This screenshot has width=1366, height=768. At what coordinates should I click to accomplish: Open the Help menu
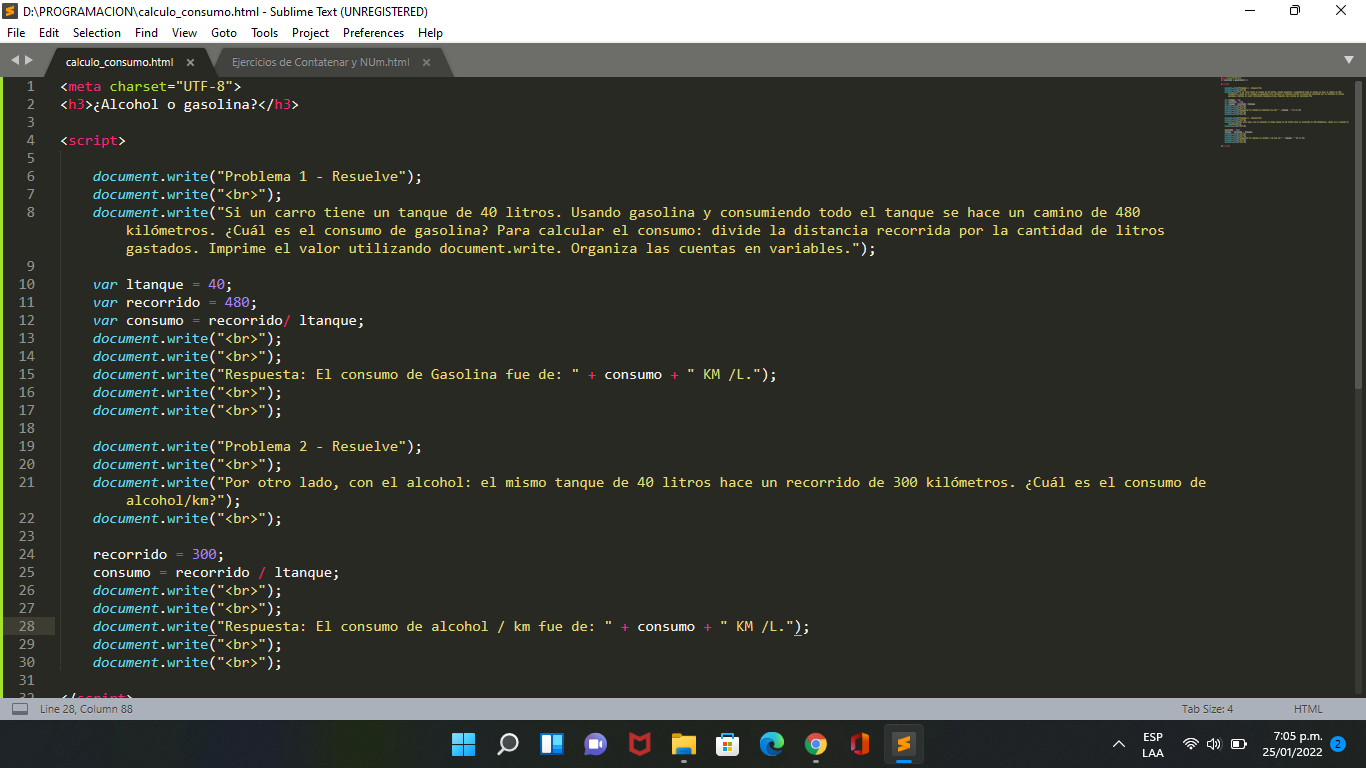(430, 32)
